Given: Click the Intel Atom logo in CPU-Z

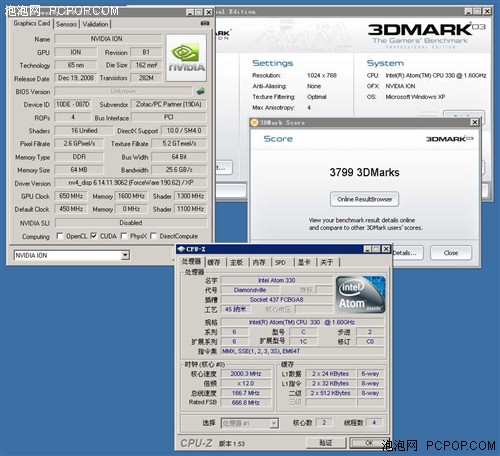Looking at the screenshot, I should [360, 294].
